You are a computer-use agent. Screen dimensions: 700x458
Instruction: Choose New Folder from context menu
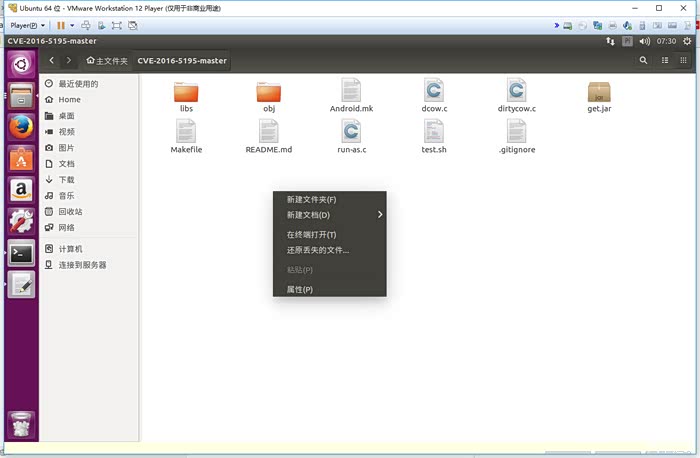click(x=330, y=200)
